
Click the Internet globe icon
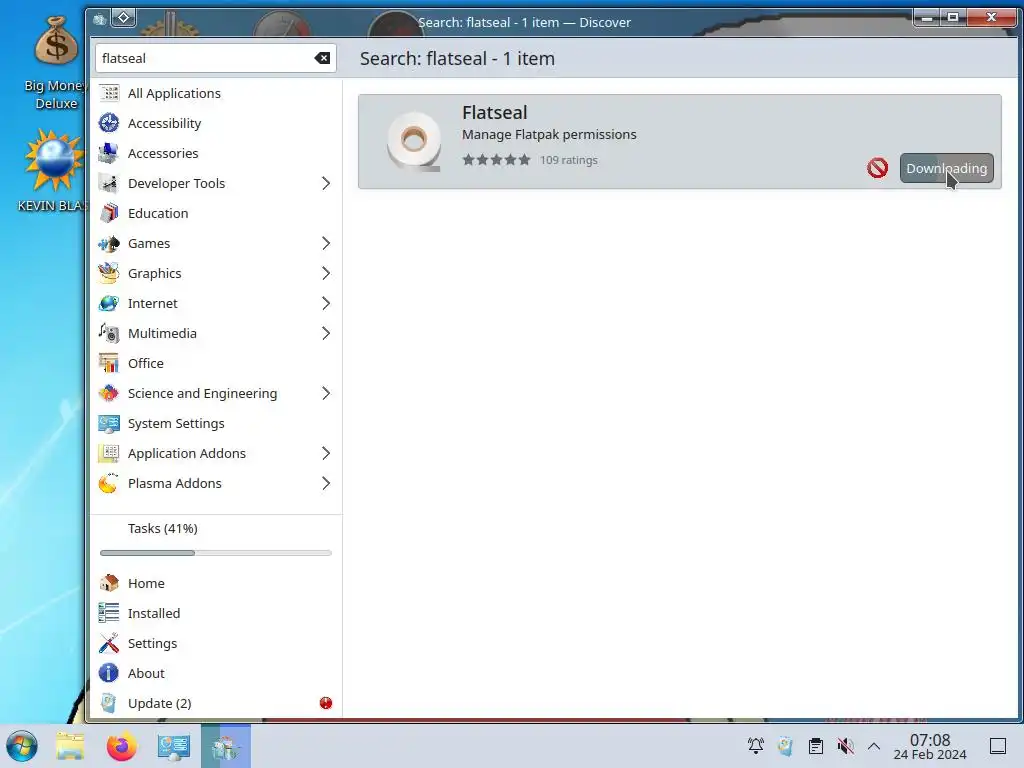[x=109, y=304]
